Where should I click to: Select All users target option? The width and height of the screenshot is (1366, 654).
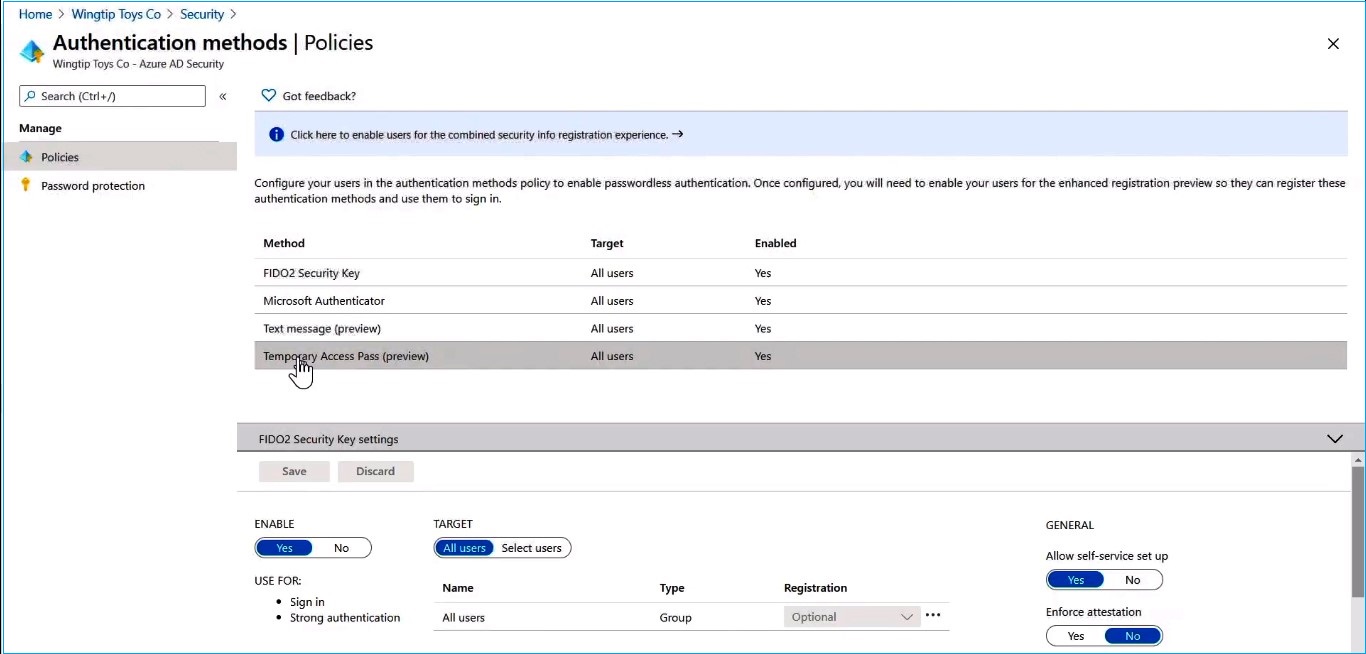coord(464,548)
